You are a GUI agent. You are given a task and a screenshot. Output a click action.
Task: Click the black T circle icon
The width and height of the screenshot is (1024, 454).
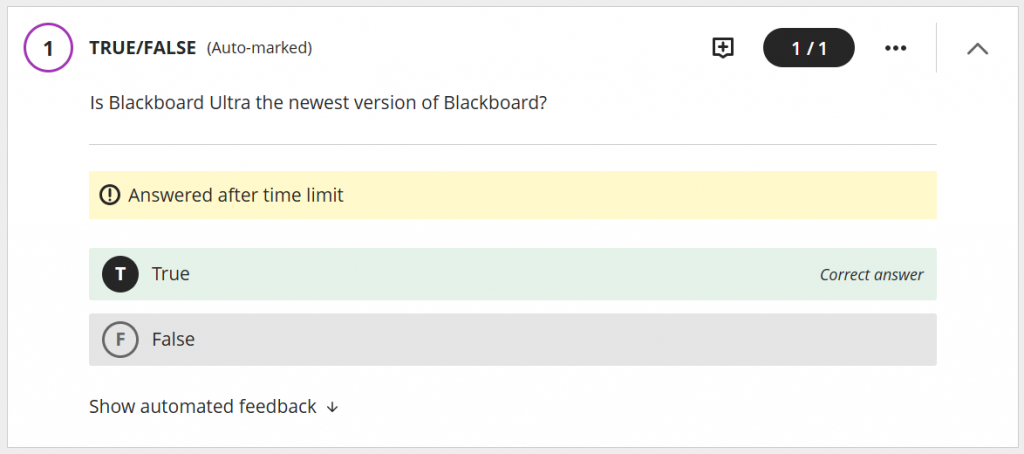[120, 274]
